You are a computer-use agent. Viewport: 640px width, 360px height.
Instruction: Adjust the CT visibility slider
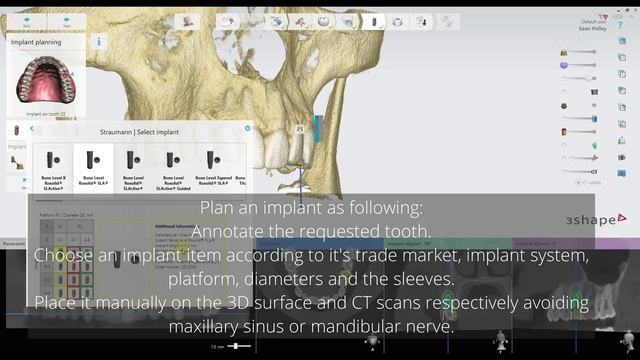point(579,171)
